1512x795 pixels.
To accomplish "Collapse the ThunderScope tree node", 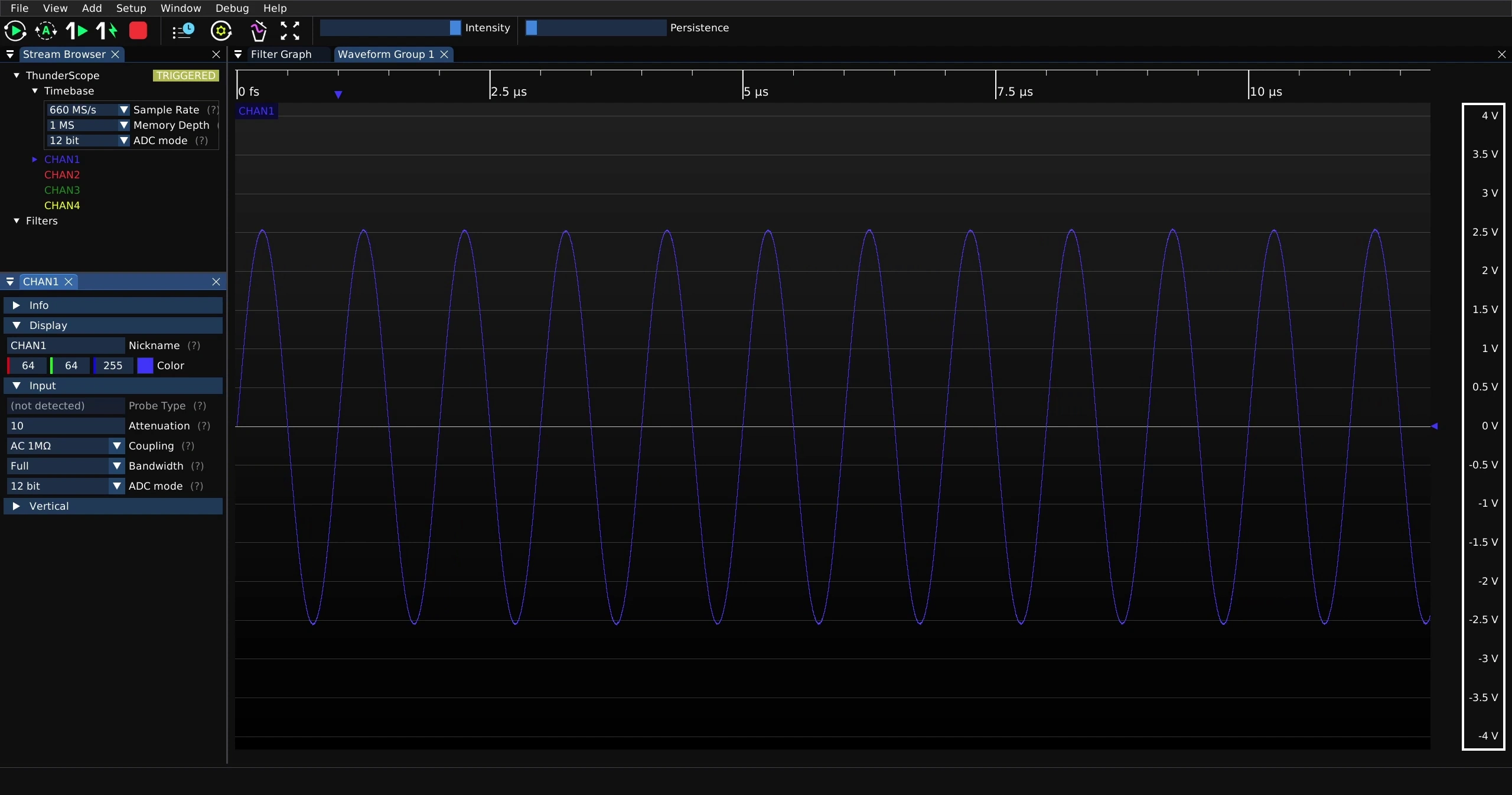I will [x=17, y=76].
